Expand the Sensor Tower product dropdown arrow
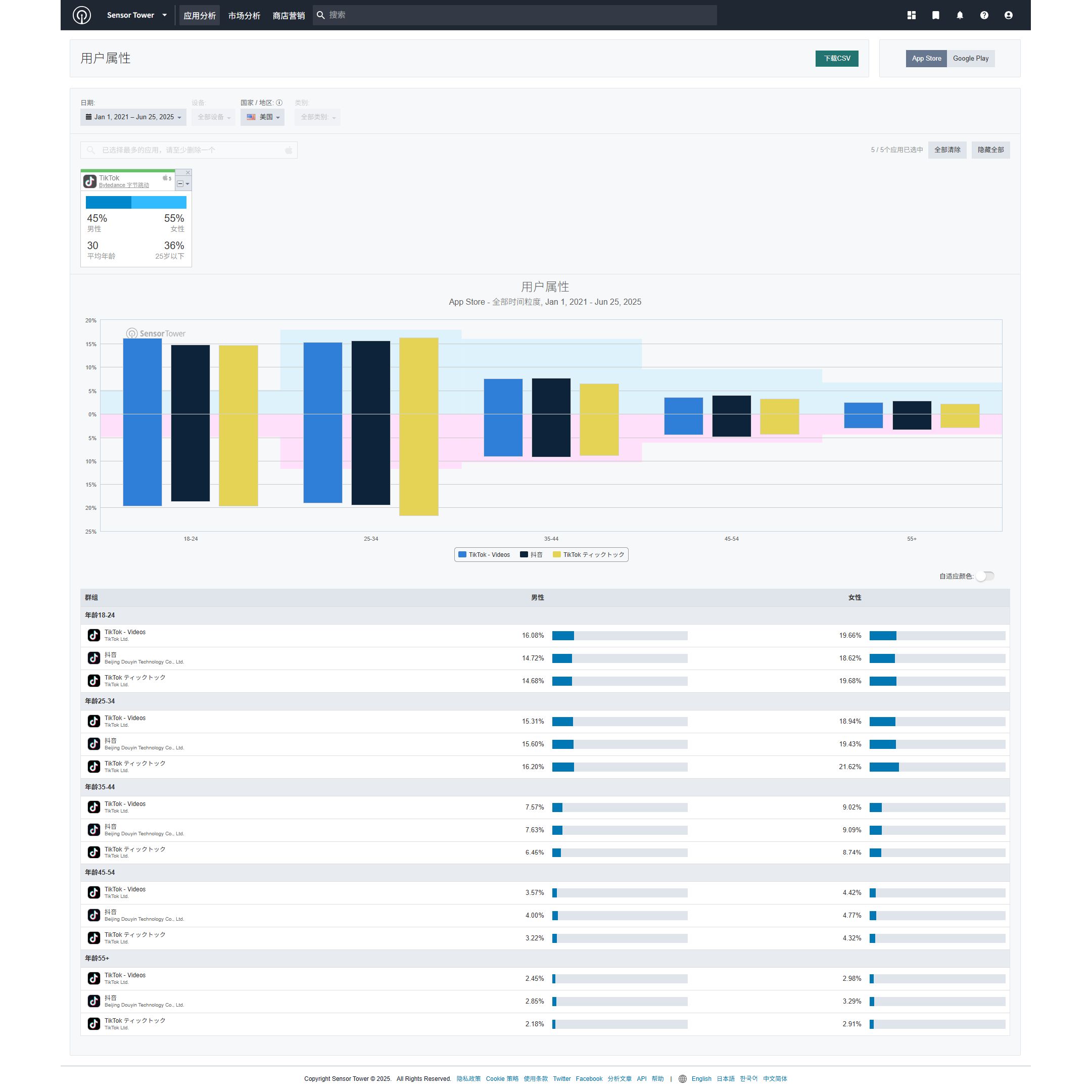Image resolution: width=1092 pixels, height=1092 pixels. [164, 15]
